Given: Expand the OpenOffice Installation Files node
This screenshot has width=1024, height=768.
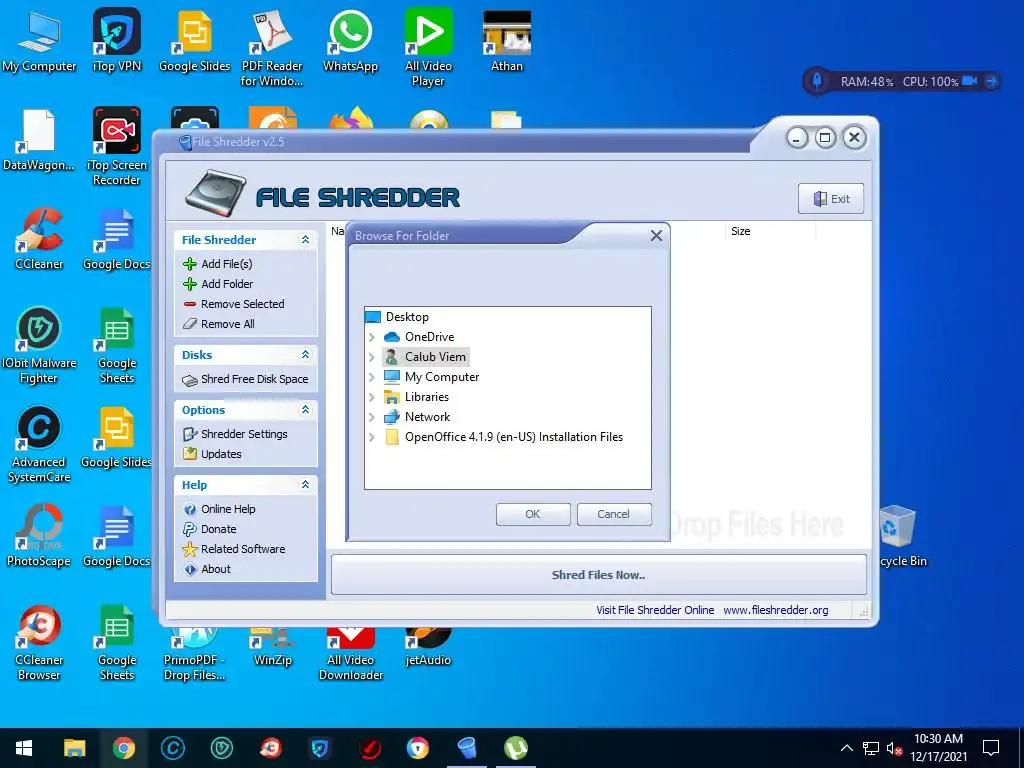Looking at the screenshot, I should pos(372,438).
